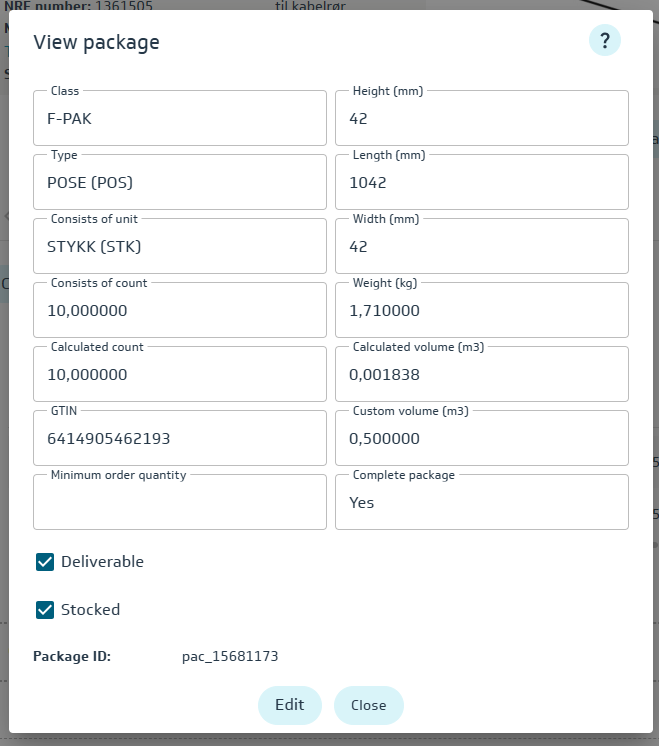This screenshot has width=659, height=746.
Task: Click the Complete package field showing Yes
Action: 481,503
